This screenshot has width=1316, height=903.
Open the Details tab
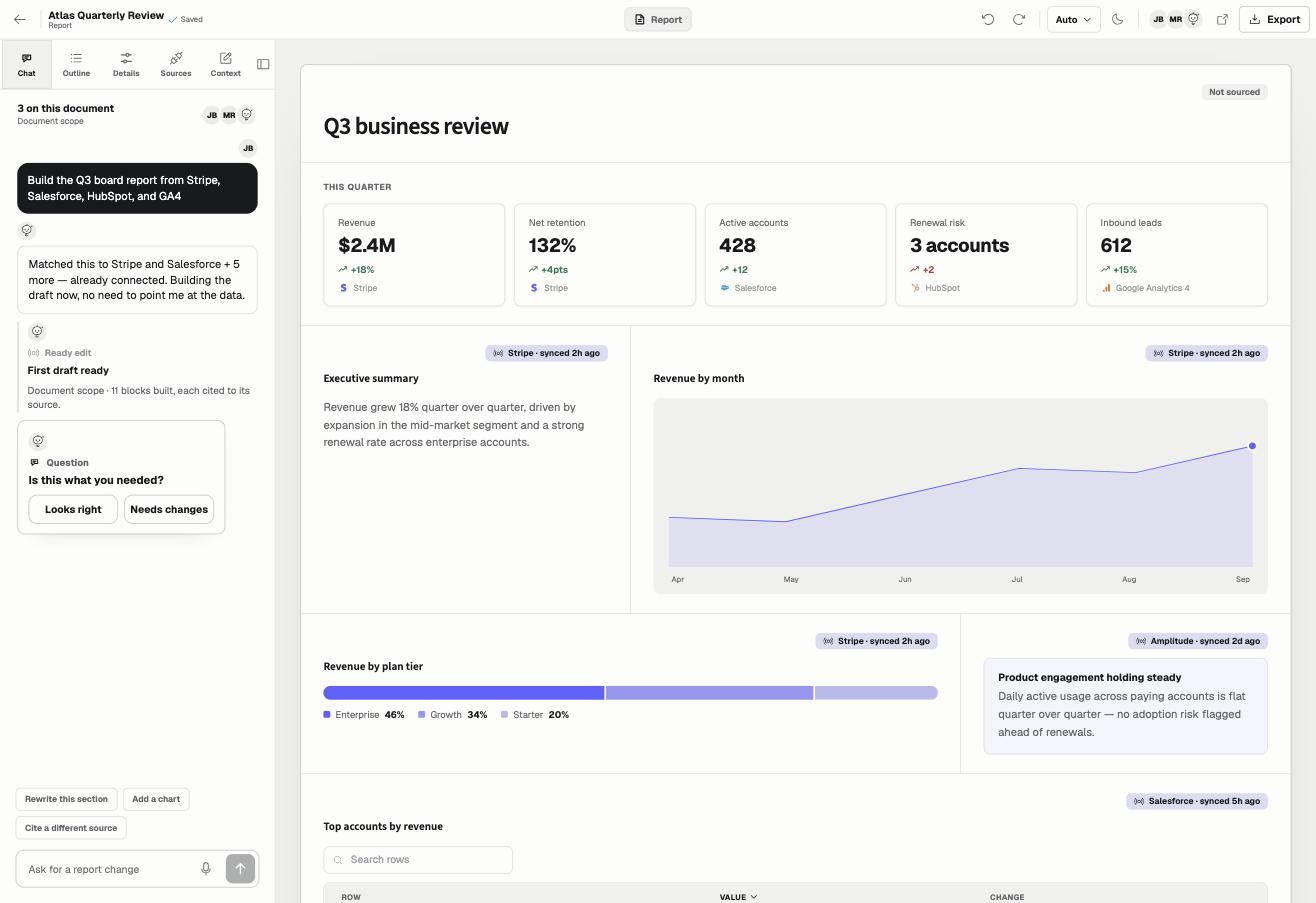[126, 64]
